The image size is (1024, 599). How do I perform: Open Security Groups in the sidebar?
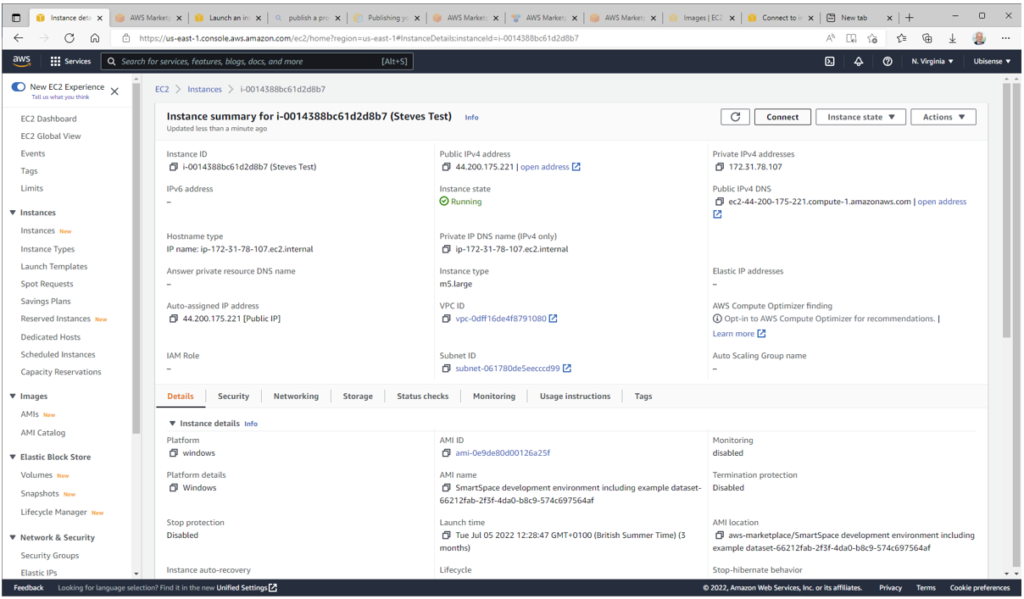point(50,556)
